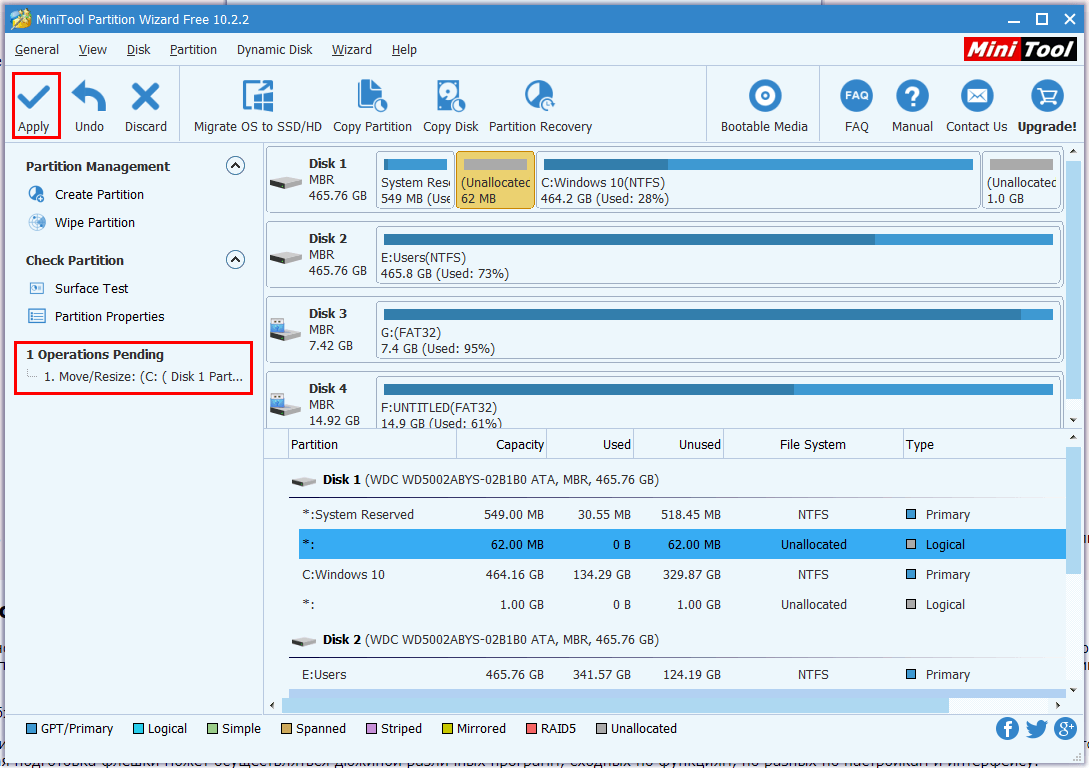Image resolution: width=1089 pixels, height=768 pixels.
Task: Open the View menu
Action: [92, 50]
